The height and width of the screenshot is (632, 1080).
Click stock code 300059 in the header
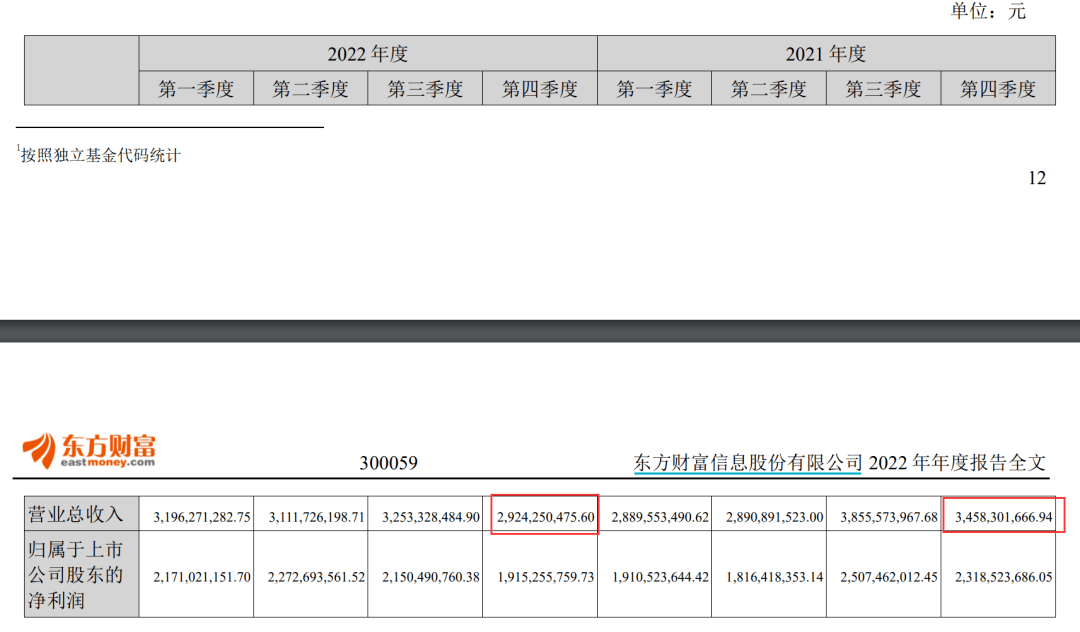click(388, 463)
